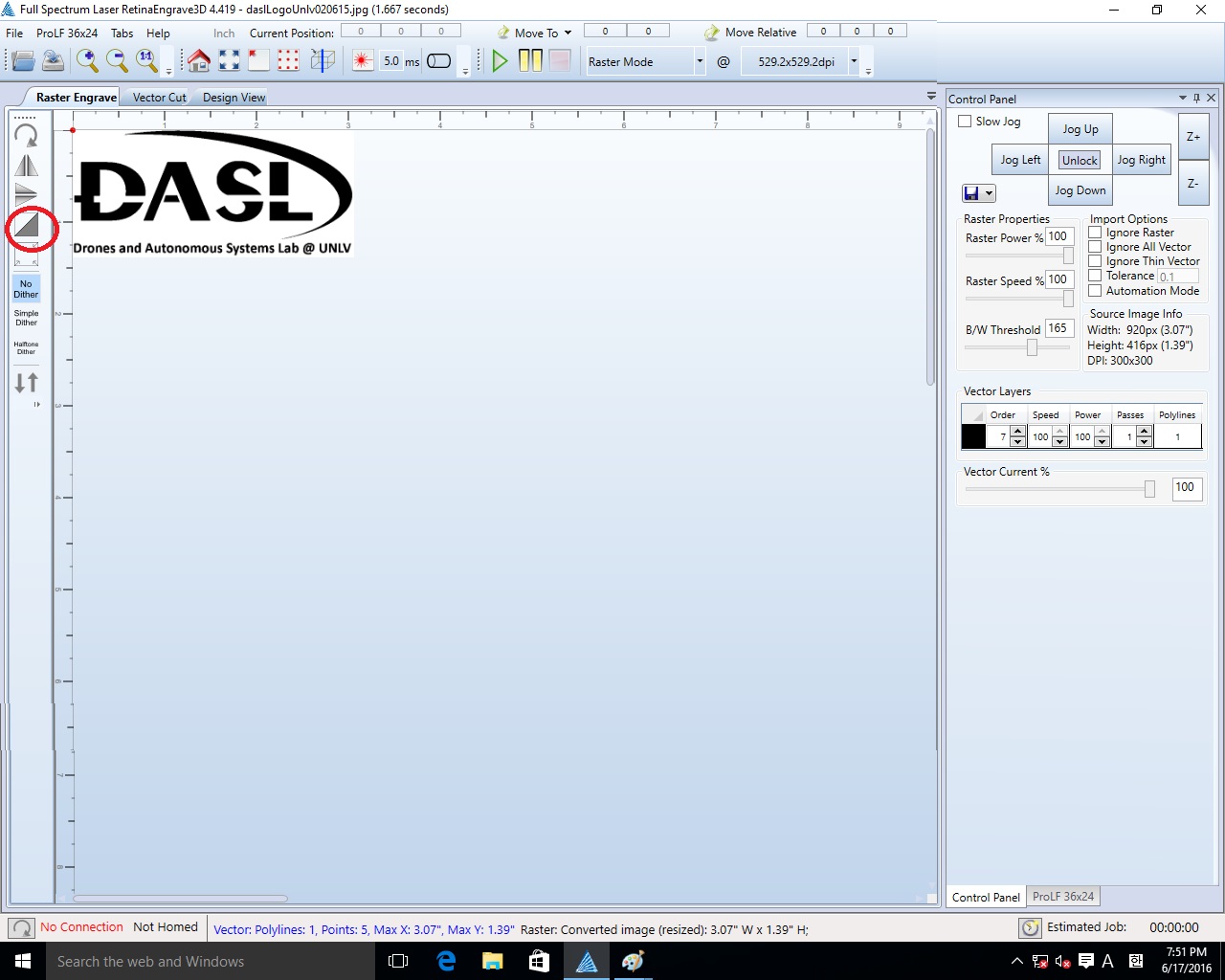Screen dimensions: 1225x980
Task: Expand the side toolbar overflow arrow
Action: point(37,405)
